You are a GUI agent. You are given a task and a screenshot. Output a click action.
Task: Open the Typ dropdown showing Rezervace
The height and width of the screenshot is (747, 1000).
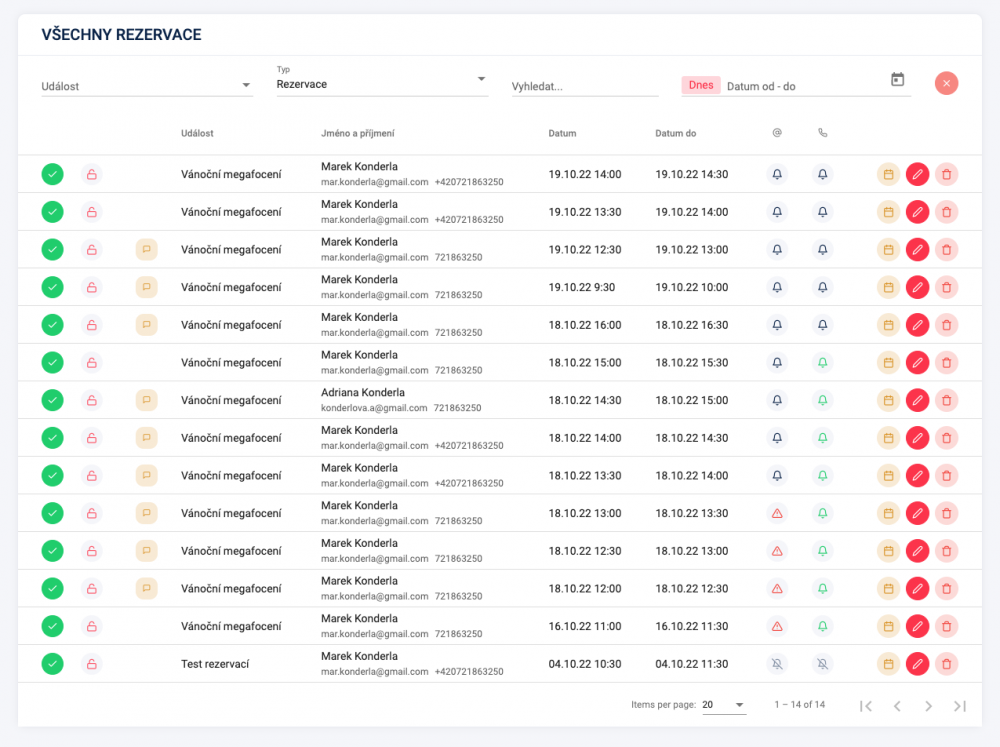click(382, 81)
